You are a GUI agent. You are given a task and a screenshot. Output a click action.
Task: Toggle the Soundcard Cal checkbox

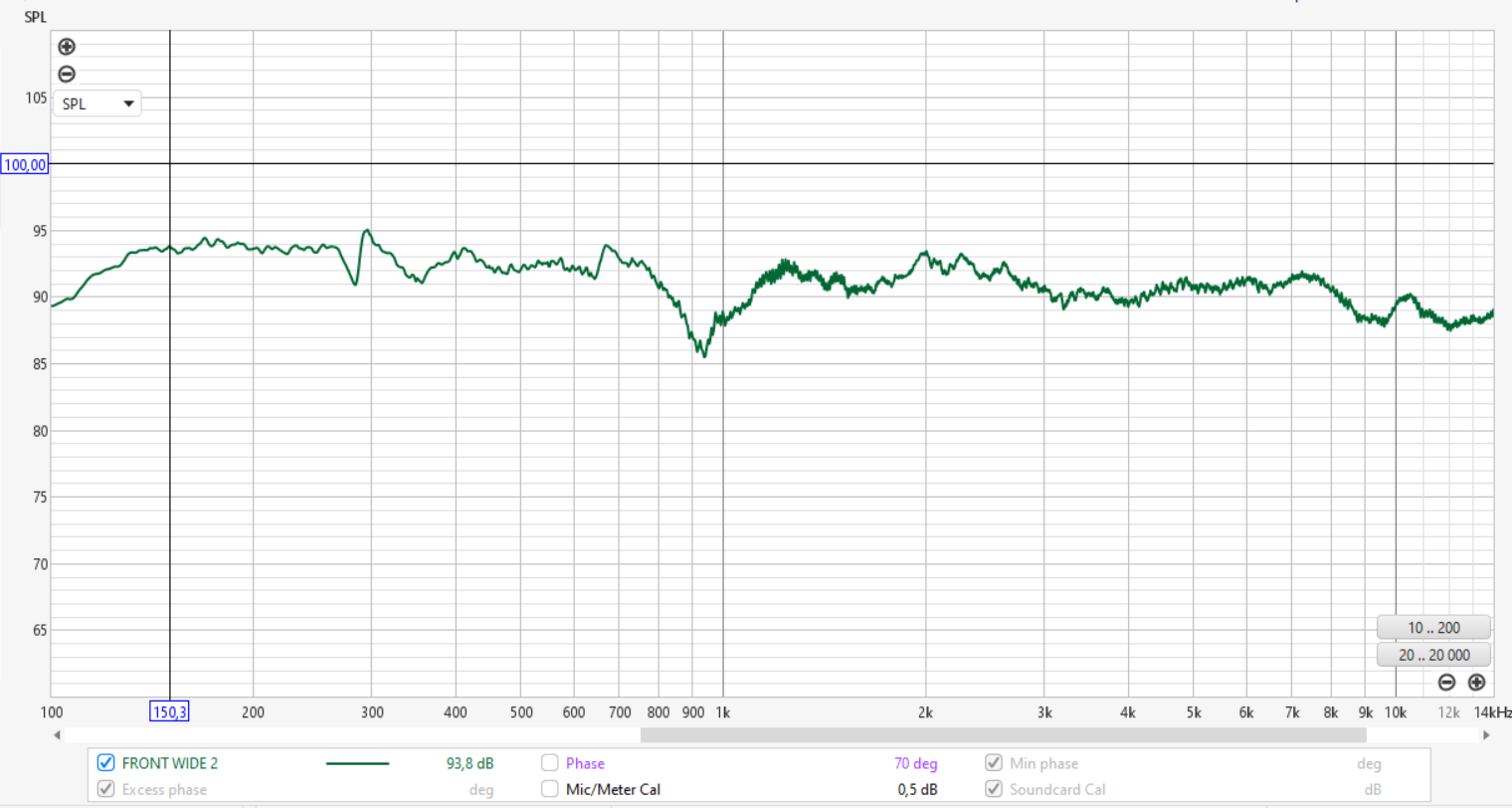tap(993, 789)
